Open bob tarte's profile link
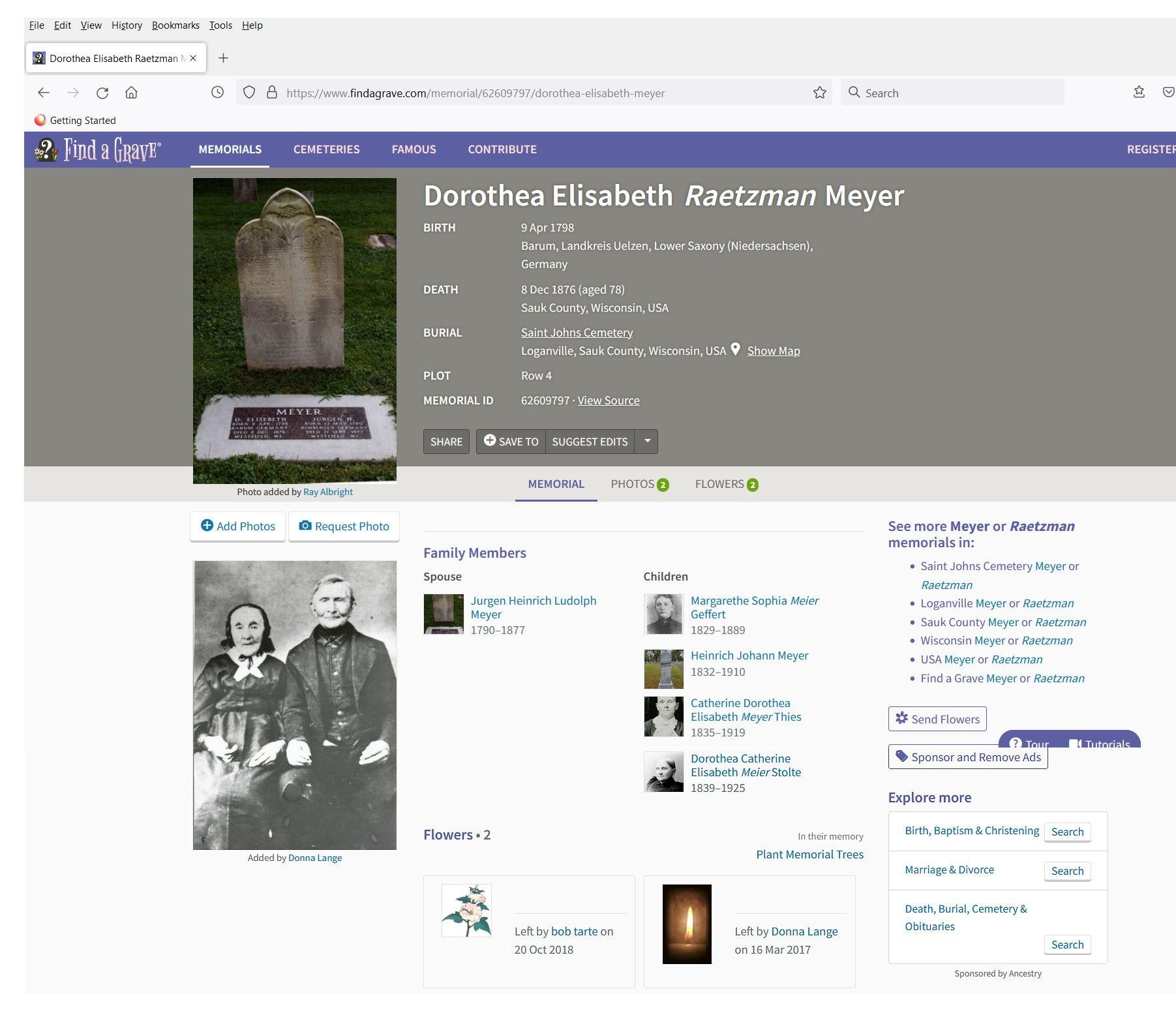1176x1013 pixels. click(x=575, y=931)
